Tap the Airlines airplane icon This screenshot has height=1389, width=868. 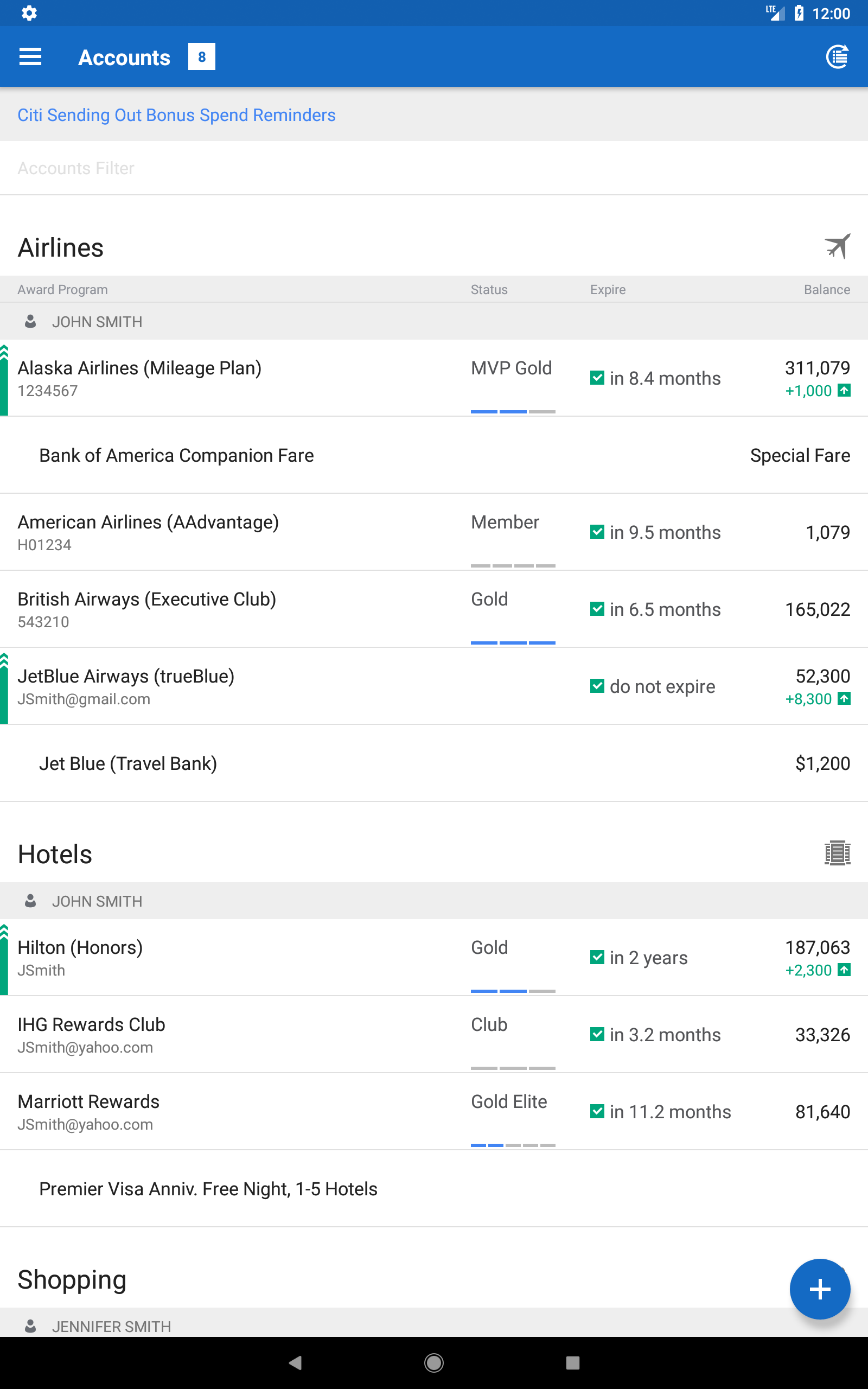coord(838,247)
